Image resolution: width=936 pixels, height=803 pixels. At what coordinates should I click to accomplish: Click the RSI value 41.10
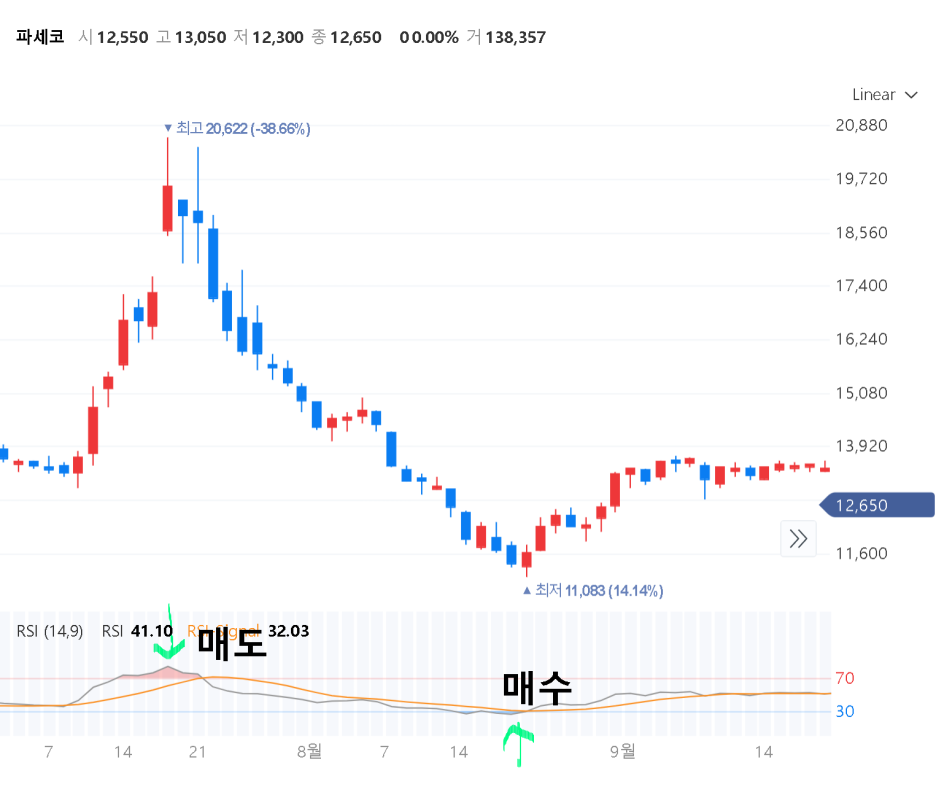click(x=152, y=631)
